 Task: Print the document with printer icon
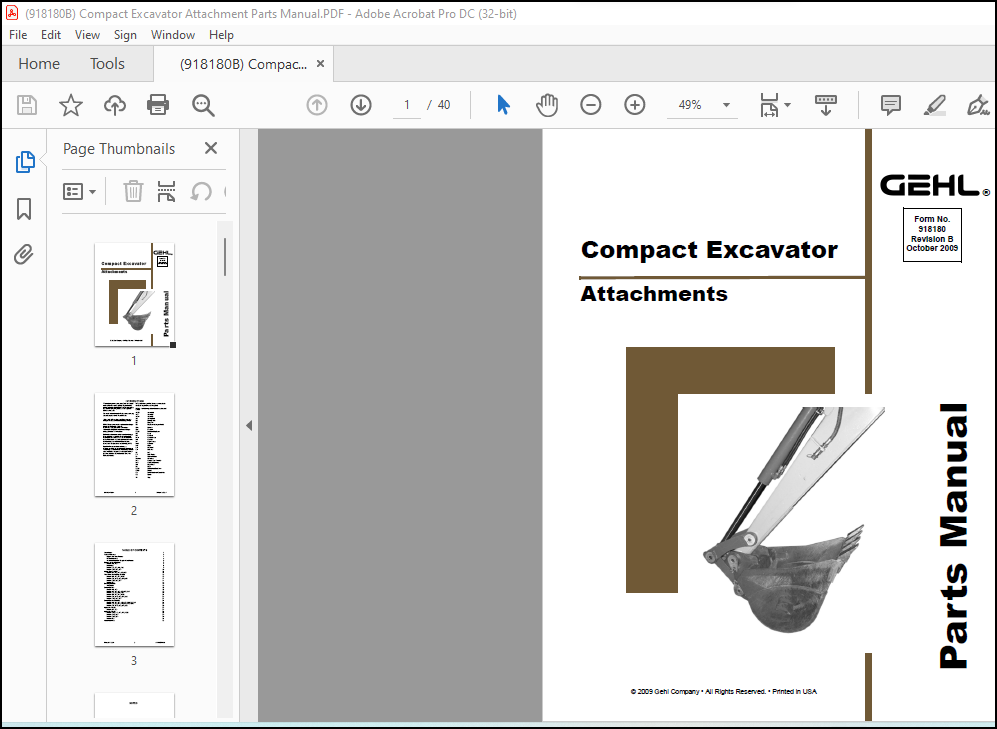(x=158, y=105)
